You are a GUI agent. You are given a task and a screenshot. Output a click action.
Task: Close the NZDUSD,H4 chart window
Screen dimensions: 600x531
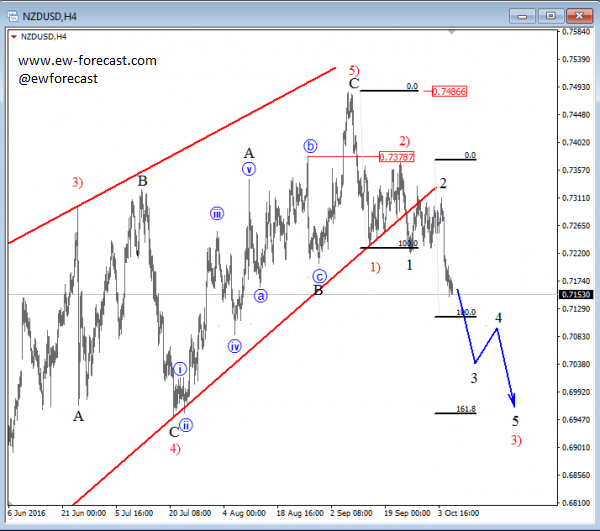(579, 16)
